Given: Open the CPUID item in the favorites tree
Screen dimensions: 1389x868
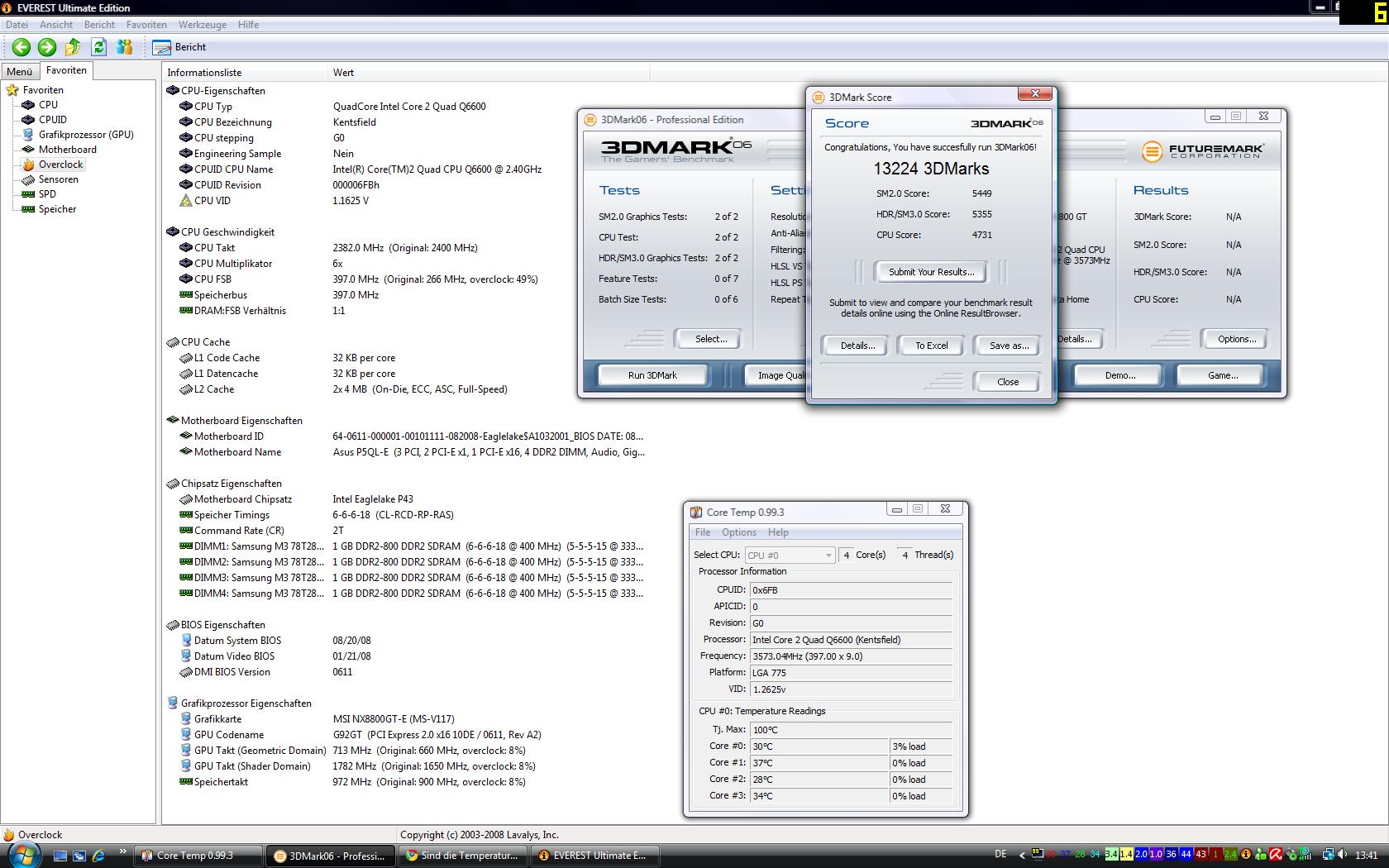Looking at the screenshot, I should click(x=53, y=120).
